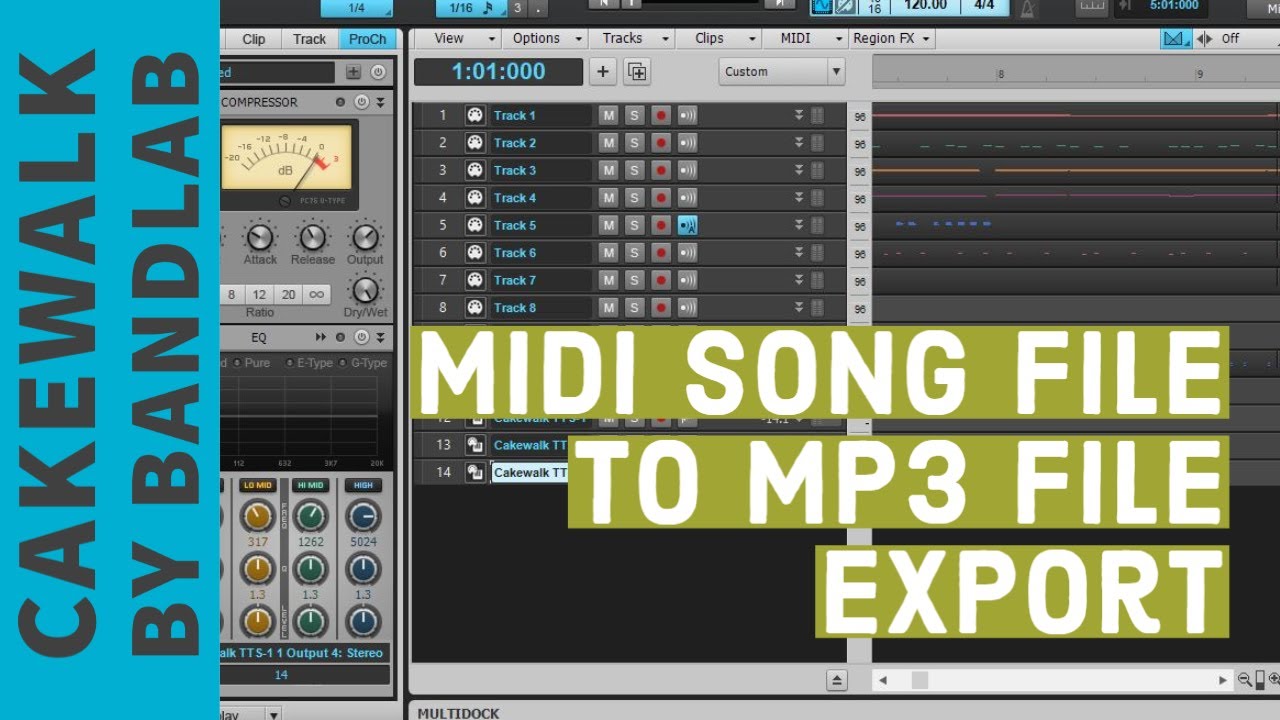Click the snap-to-grid icon above timeline
This screenshot has height=720, width=1280.
[1176, 38]
